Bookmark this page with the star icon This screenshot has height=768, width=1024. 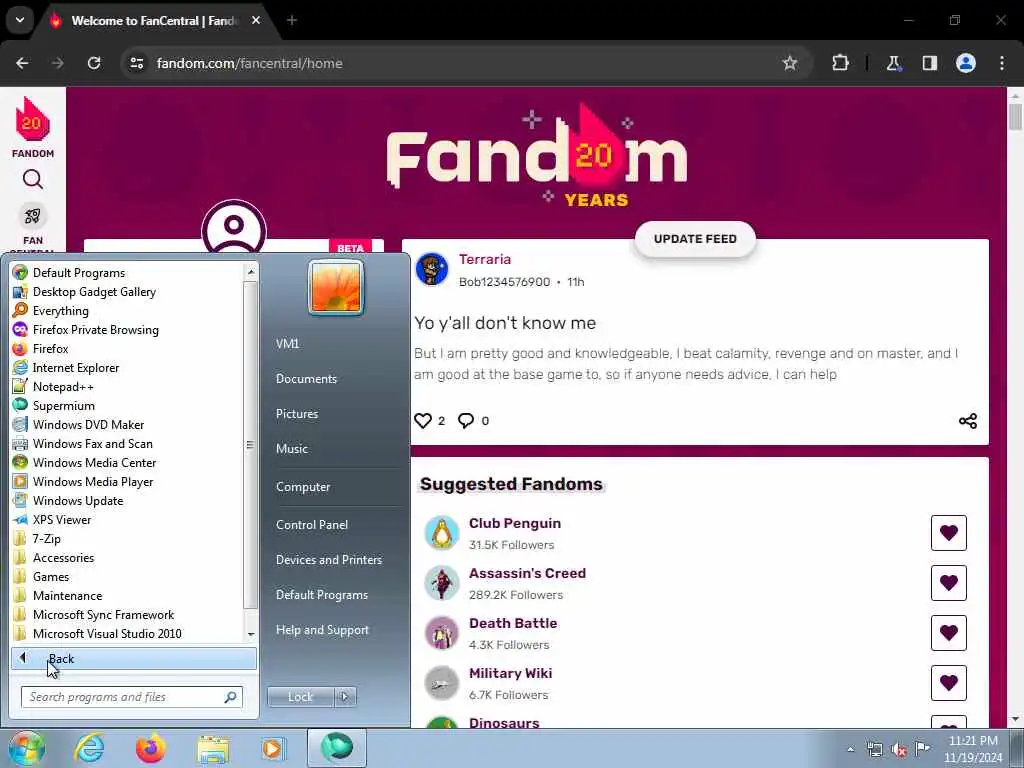790,63
